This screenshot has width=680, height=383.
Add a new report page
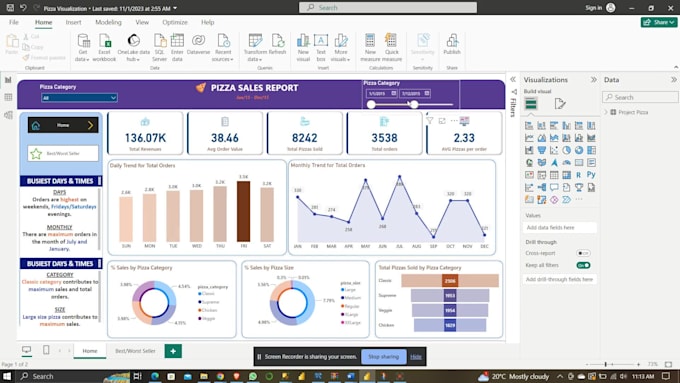(x=173, y=351)
